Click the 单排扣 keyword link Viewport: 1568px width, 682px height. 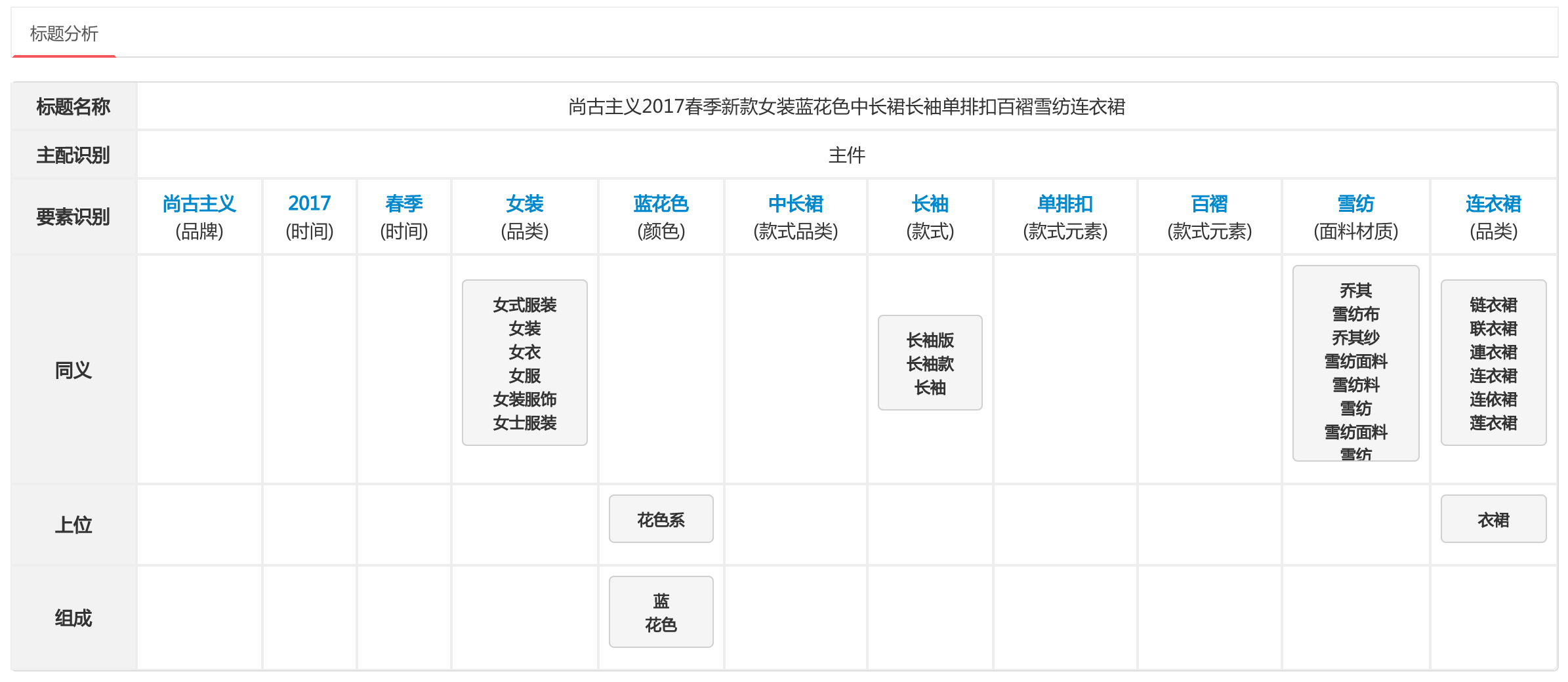pyautogui.click(x=1065, y=204)
